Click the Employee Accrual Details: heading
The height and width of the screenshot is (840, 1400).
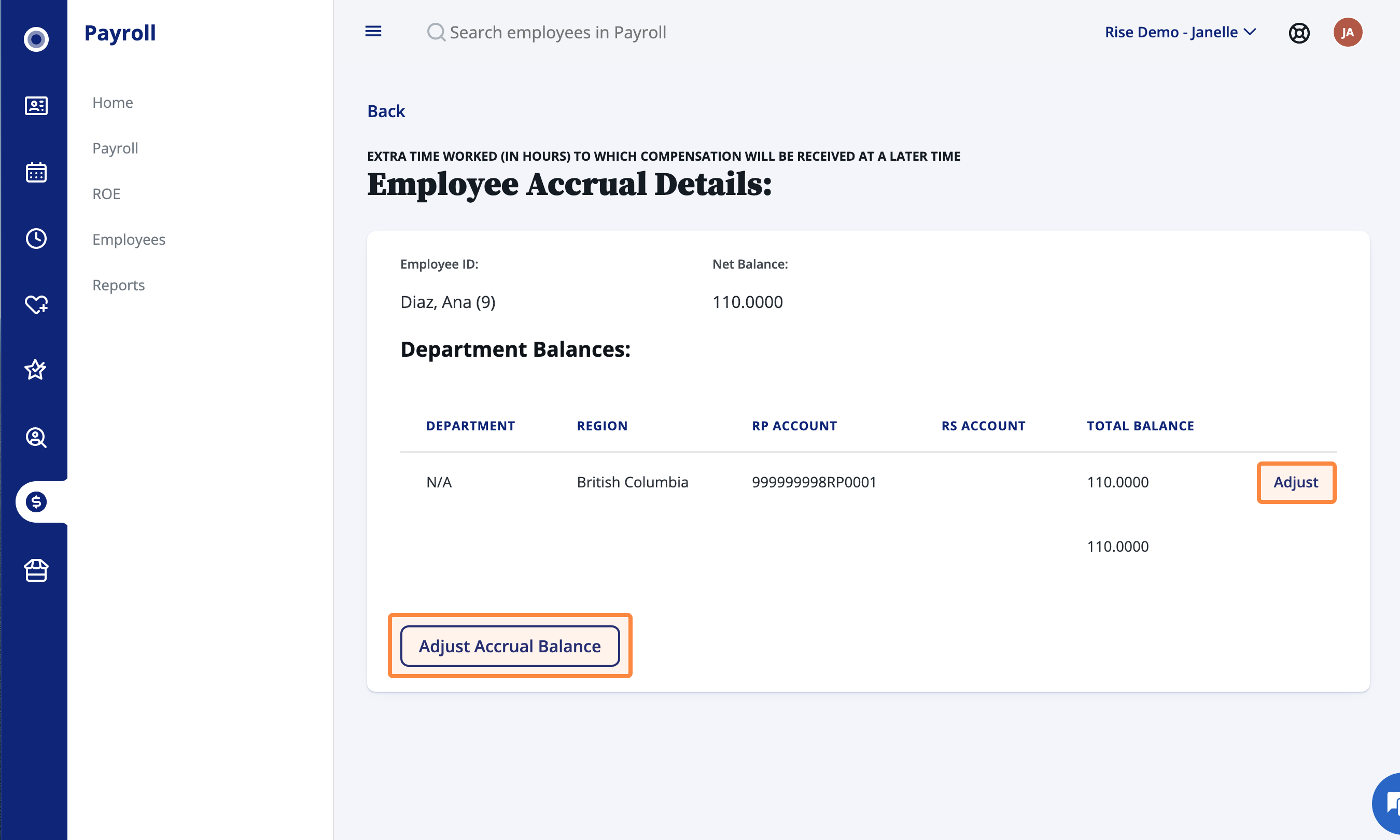click(569, 185)
